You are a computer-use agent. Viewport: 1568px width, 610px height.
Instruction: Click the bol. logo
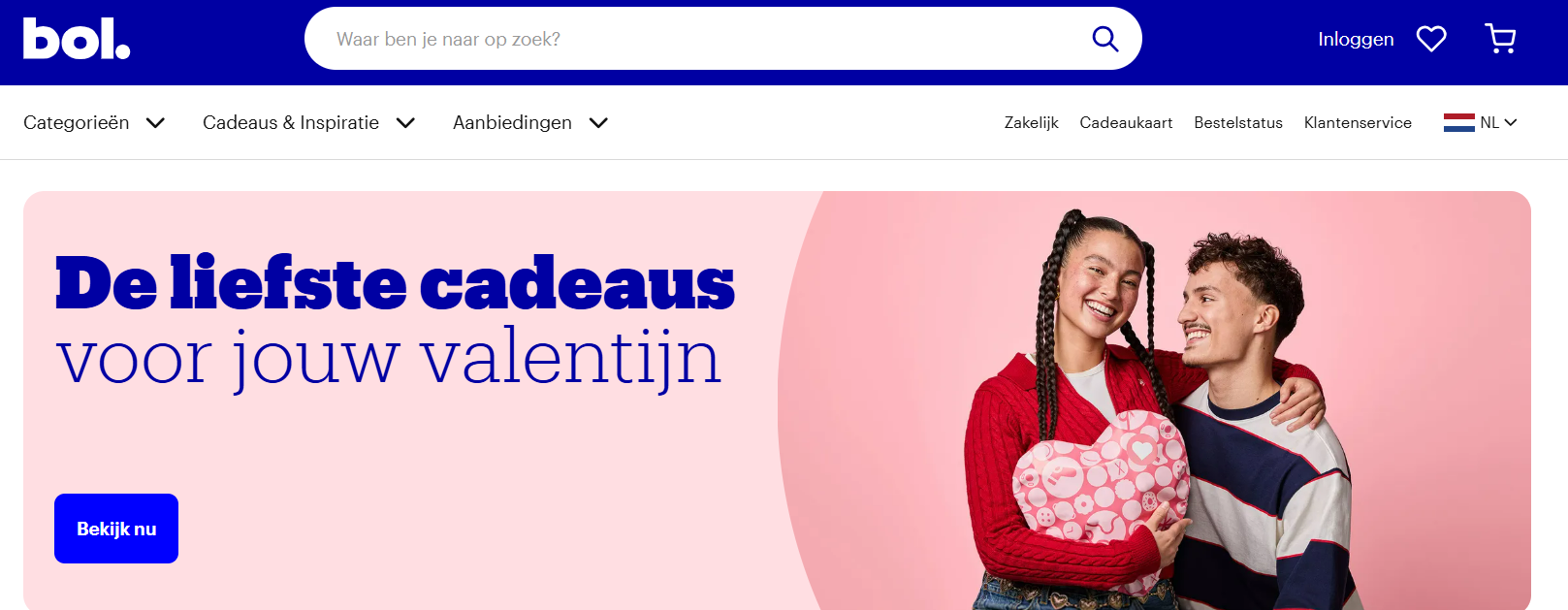coord(77,39)
